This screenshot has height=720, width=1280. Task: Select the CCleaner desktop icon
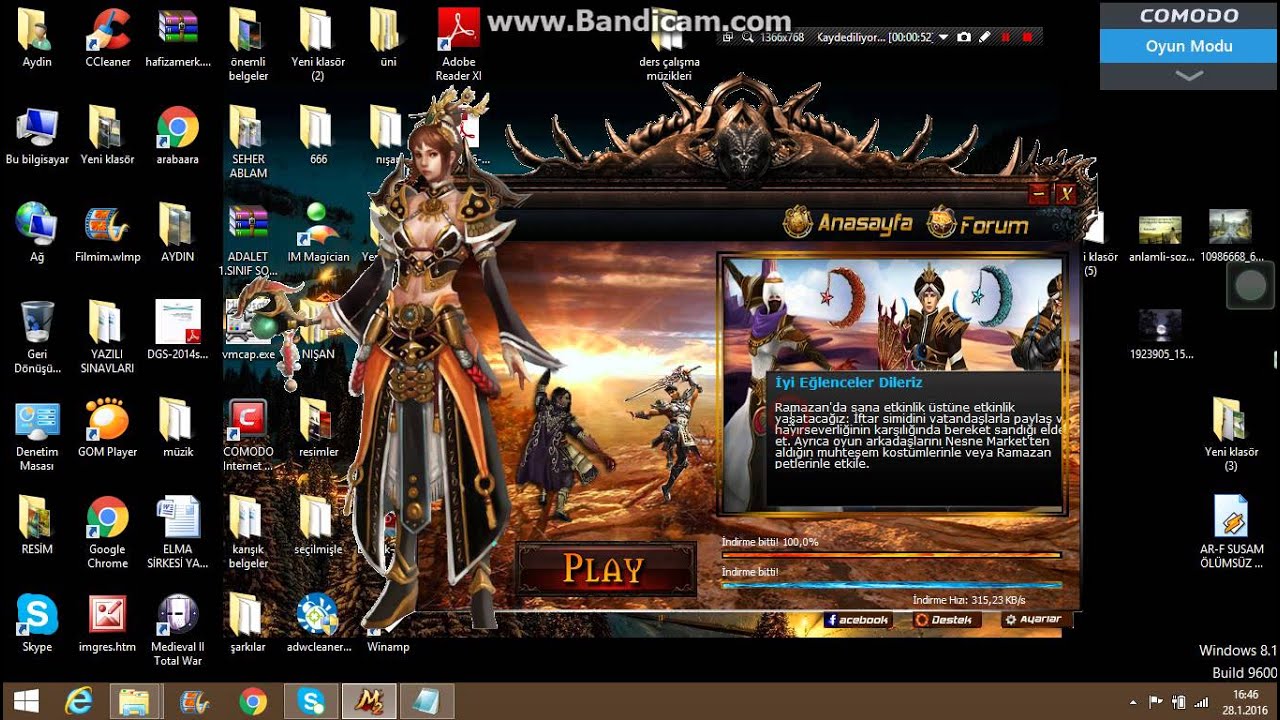pyautogui.click(x=107, y=38)
